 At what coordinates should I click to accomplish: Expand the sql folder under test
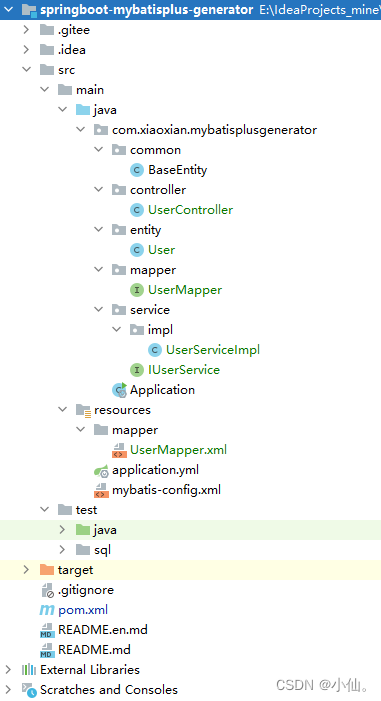[62, 549]
